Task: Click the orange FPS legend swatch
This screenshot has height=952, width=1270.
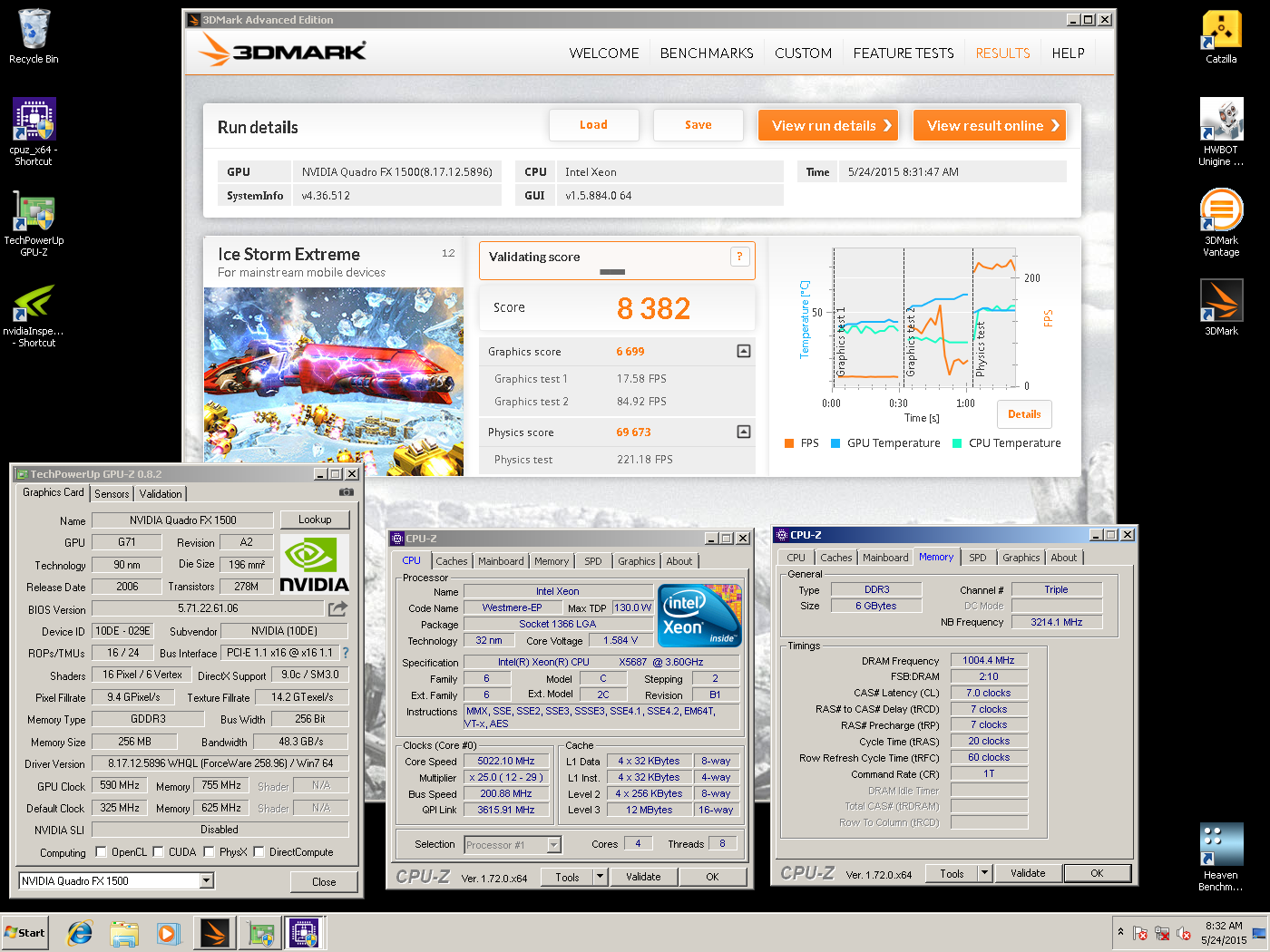Action: pyautogui.click(x=789, y=443)
